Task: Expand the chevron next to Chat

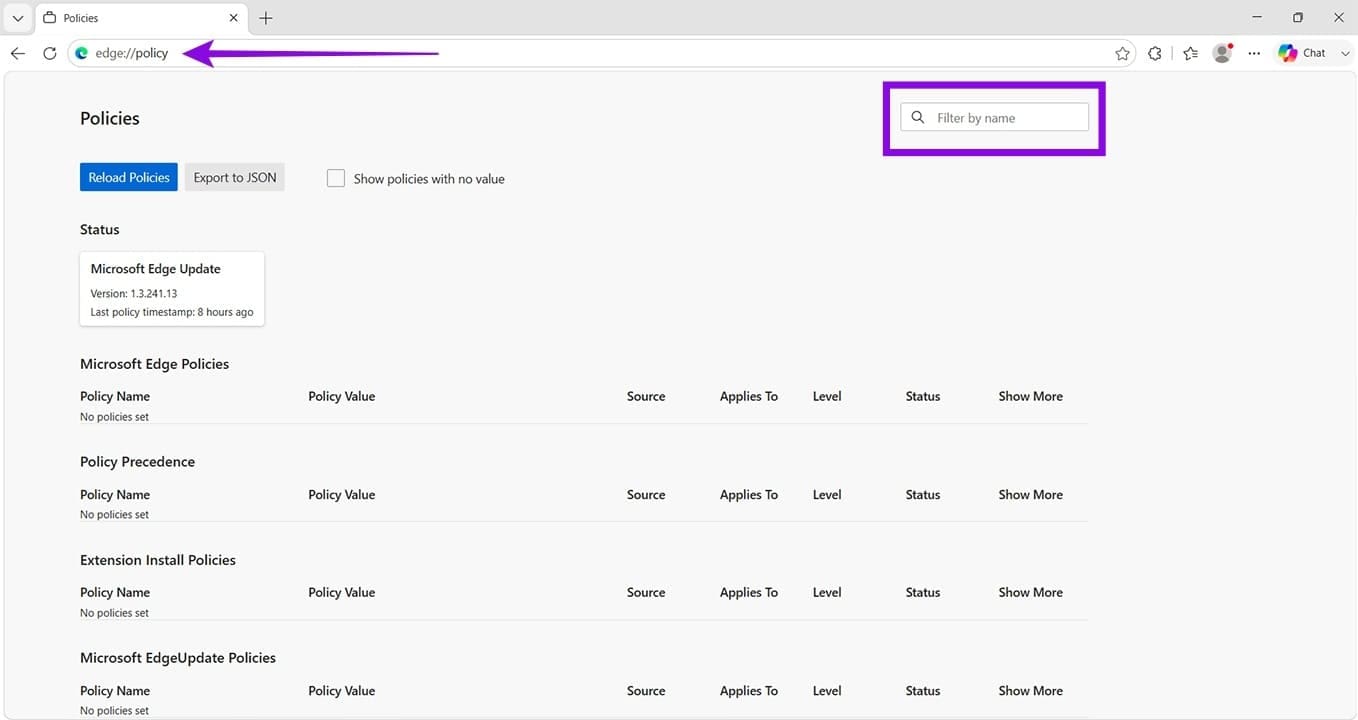Action: point(1345,53)
